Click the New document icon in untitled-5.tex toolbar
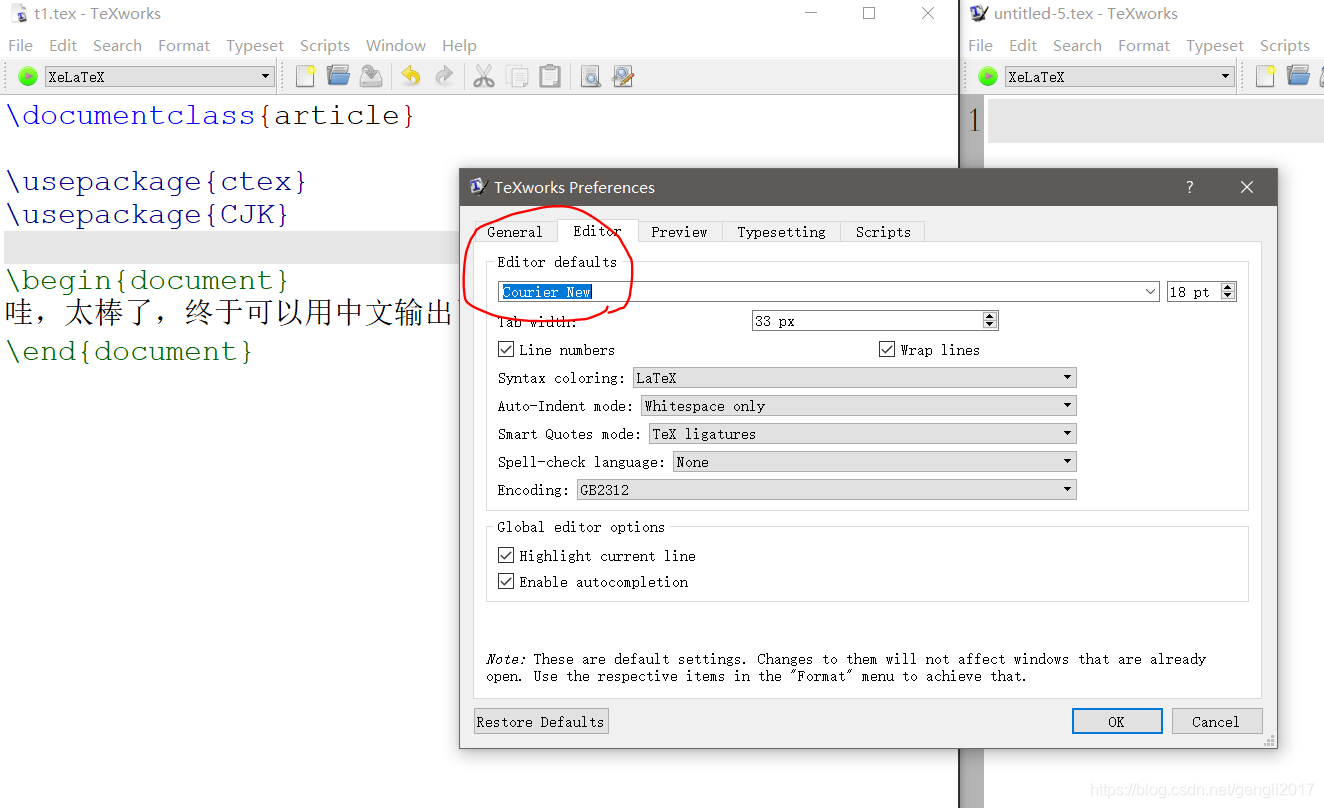The height and width of the screenshot is (808, 1324). click(x=1265, y=76)
